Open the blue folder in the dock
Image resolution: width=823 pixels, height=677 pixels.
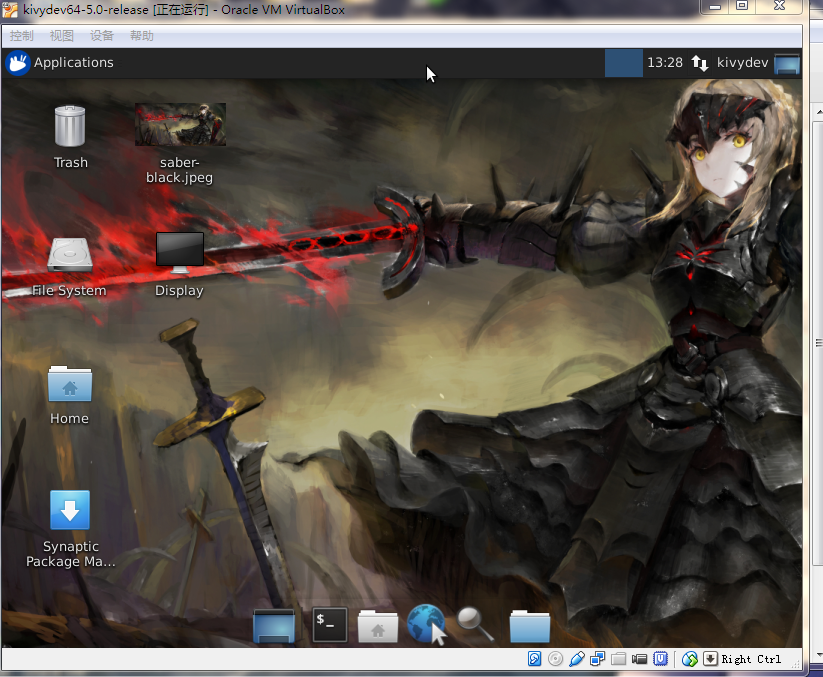point(530,626)
